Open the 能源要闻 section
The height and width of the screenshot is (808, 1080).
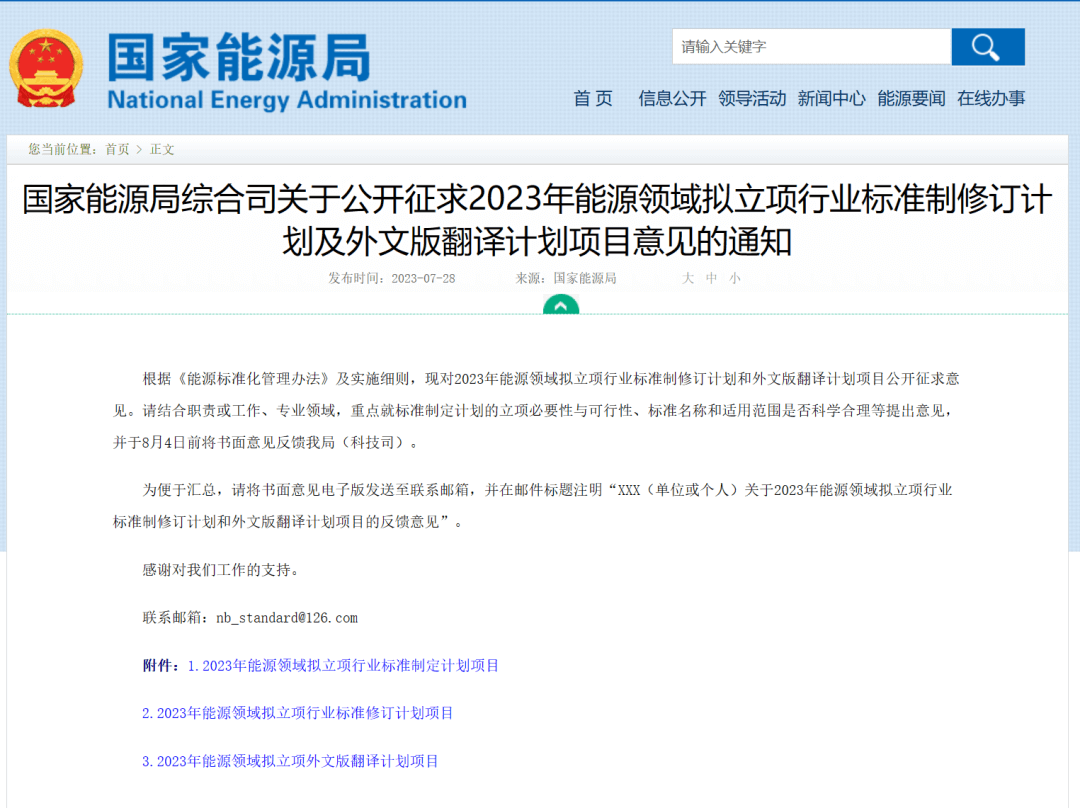[x=910, y=99]
